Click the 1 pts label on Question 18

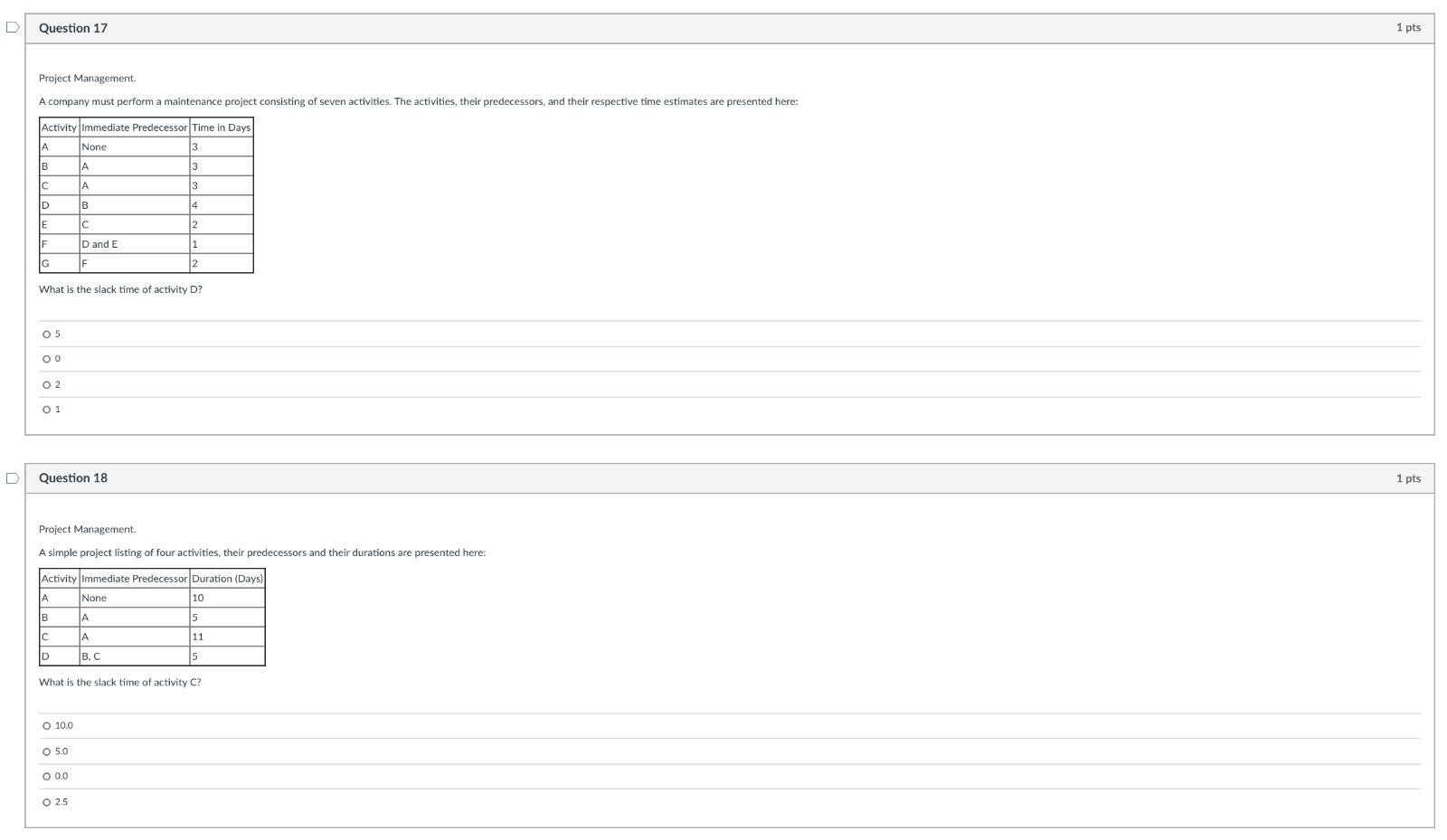click(1408, 477)
